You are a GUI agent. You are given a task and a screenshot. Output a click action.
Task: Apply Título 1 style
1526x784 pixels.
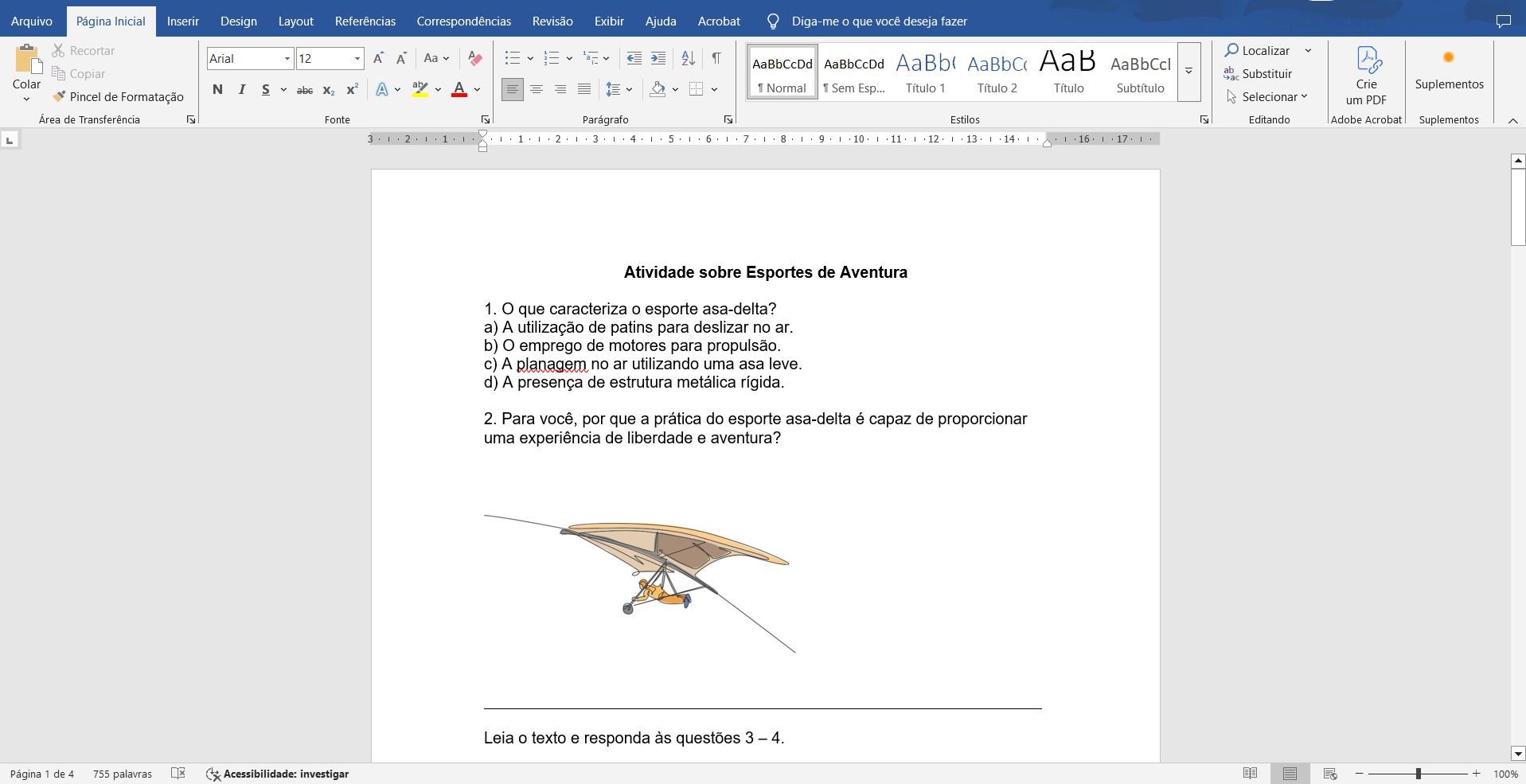[926, 72]
